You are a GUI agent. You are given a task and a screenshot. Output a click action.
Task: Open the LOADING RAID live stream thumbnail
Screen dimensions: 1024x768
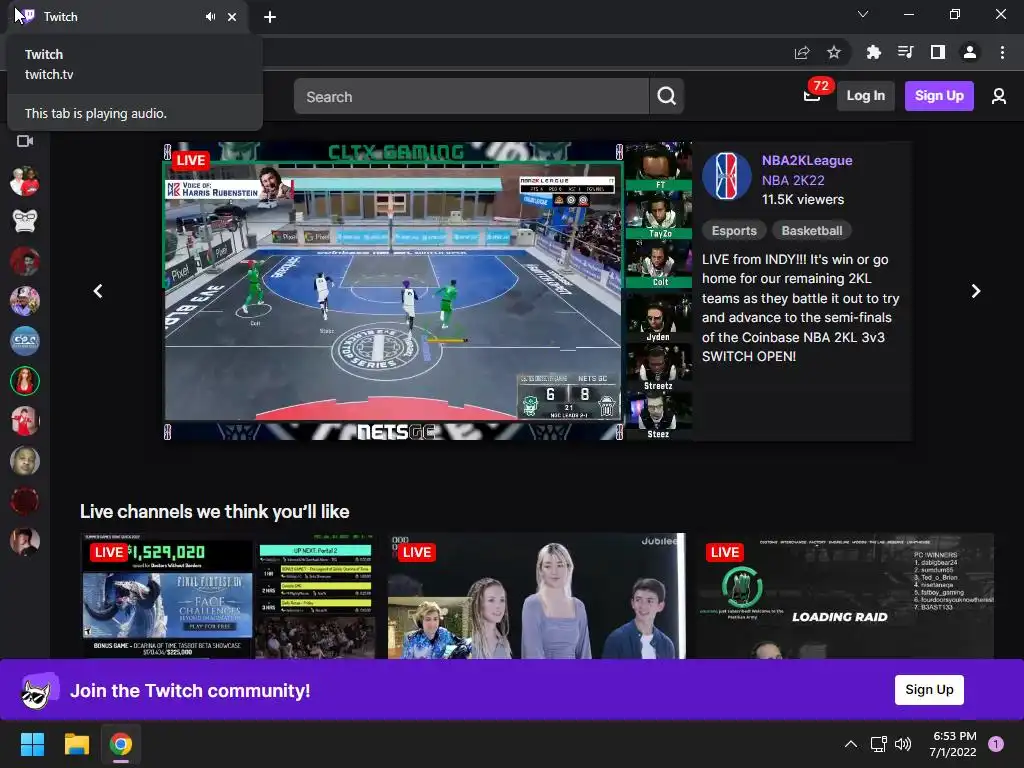[844, 596]
